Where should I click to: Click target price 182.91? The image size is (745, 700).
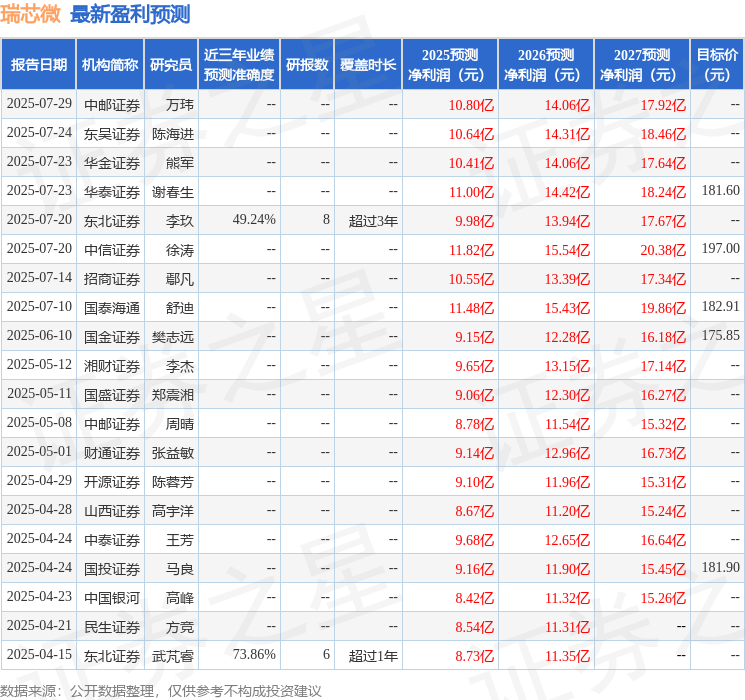pos(721,307)
